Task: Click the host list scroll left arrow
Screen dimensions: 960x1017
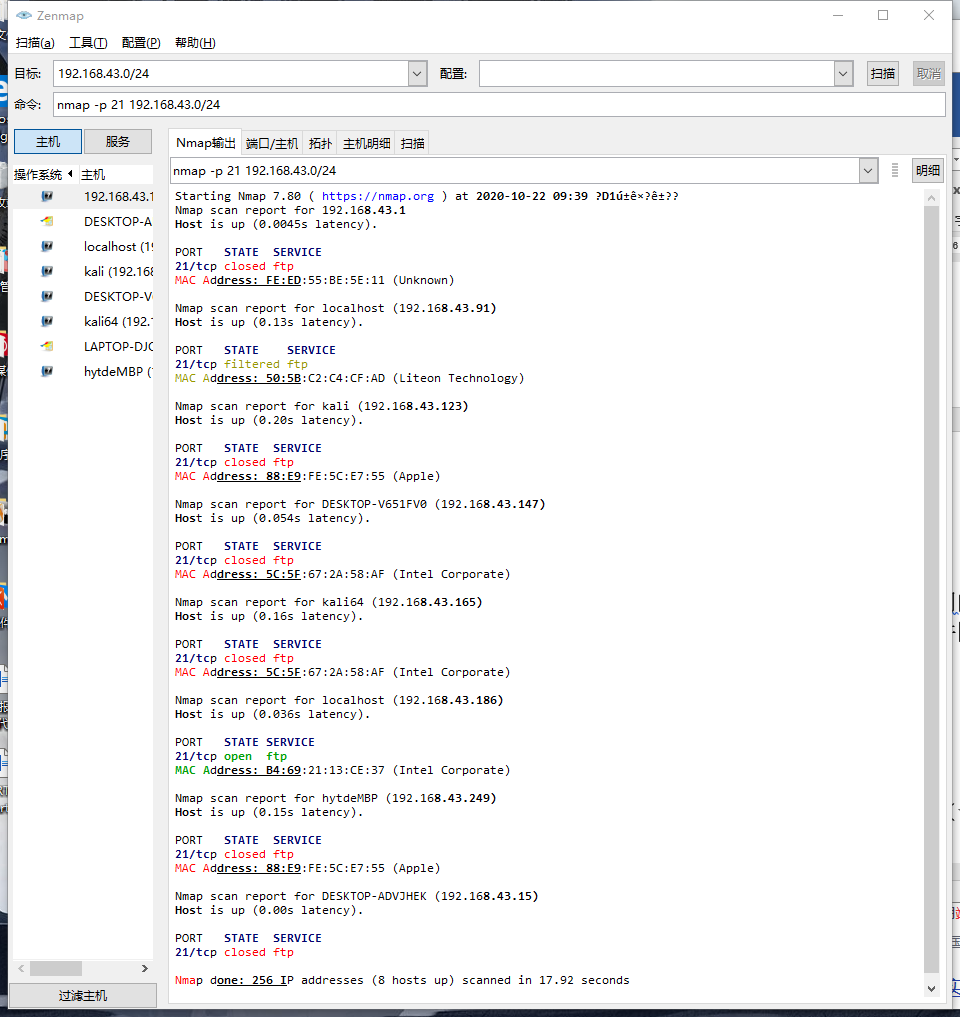Action: pos(21,968)
